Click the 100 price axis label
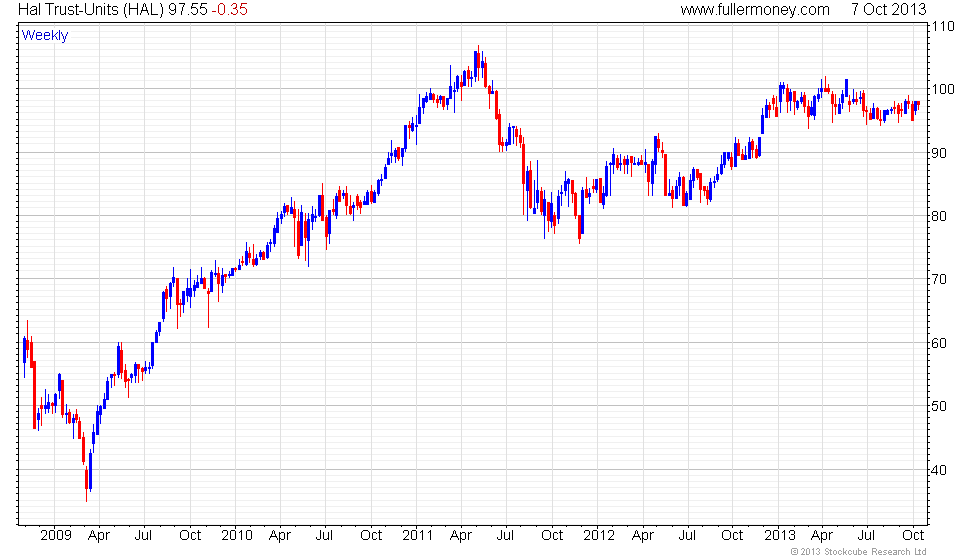 pos(942,89)
